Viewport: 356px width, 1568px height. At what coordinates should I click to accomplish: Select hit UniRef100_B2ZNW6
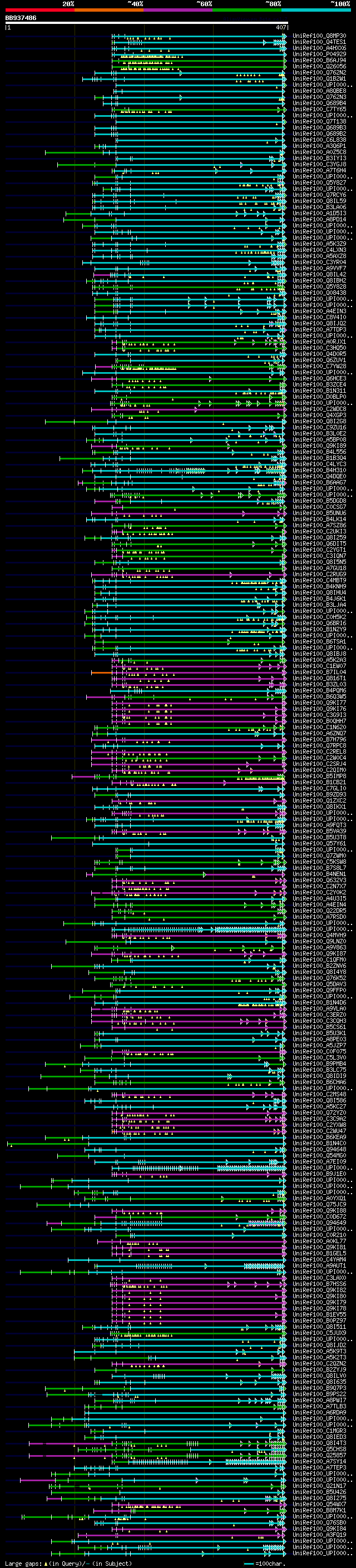[319, 966]
